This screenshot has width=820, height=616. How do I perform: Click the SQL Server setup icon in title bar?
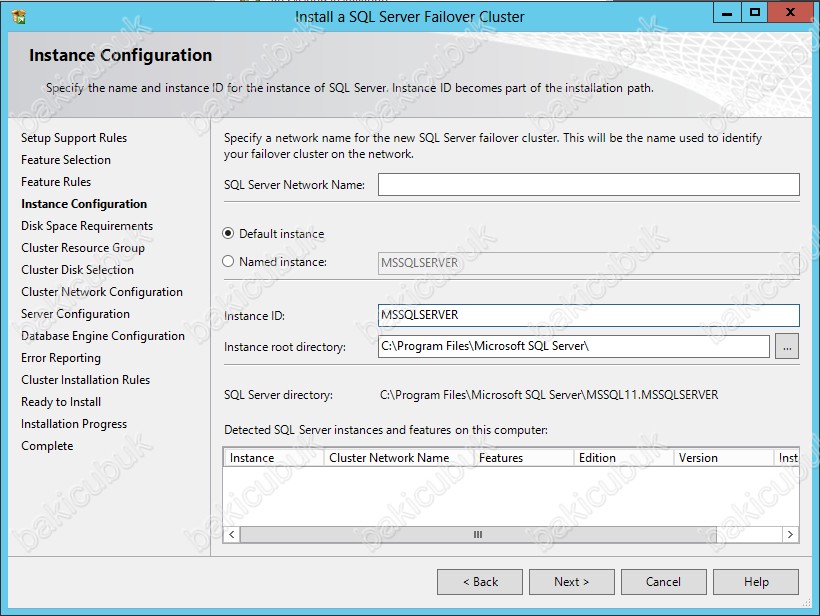tap(19, 17)
